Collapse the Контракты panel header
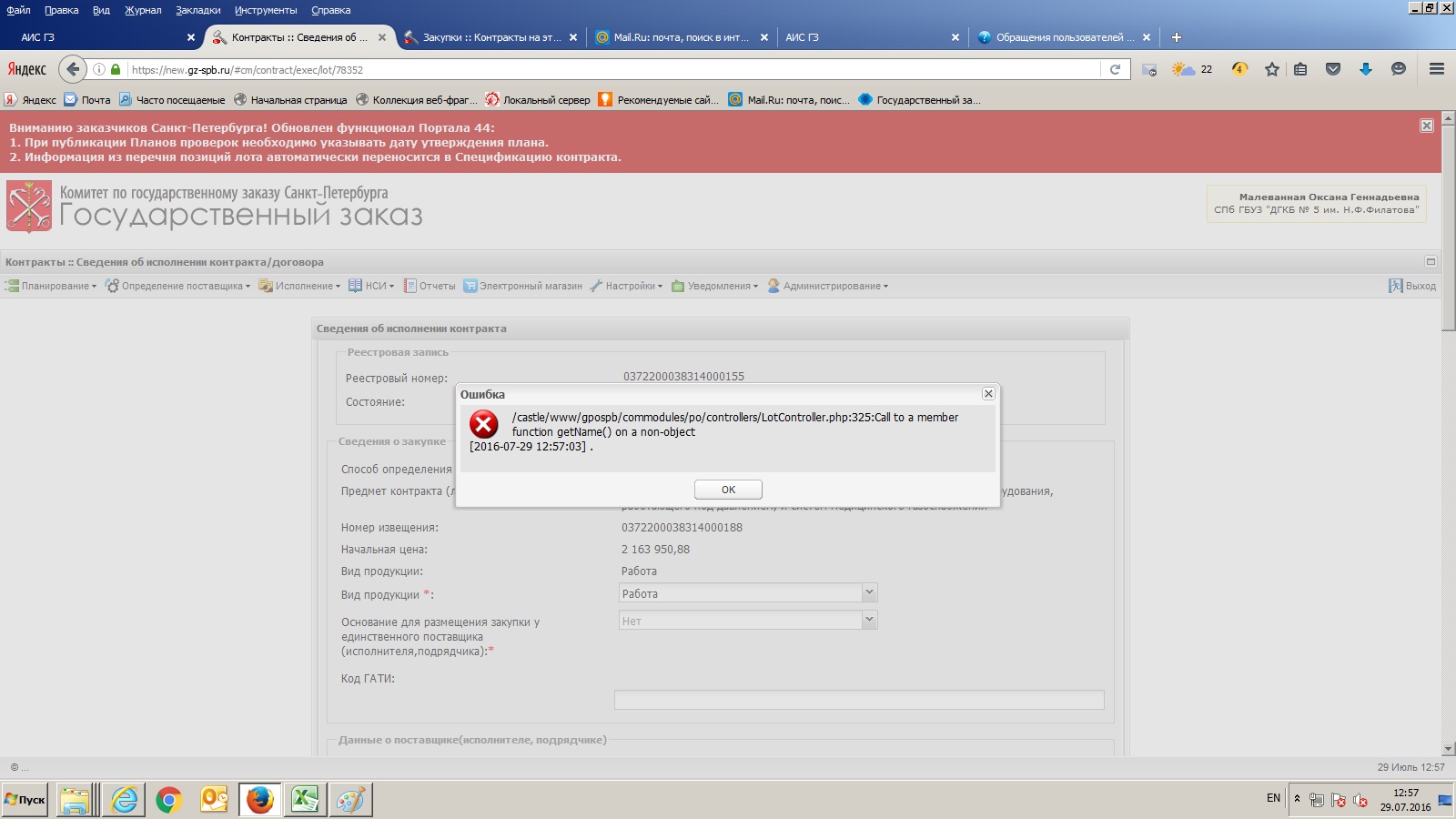 click(x=1431, y=262)
